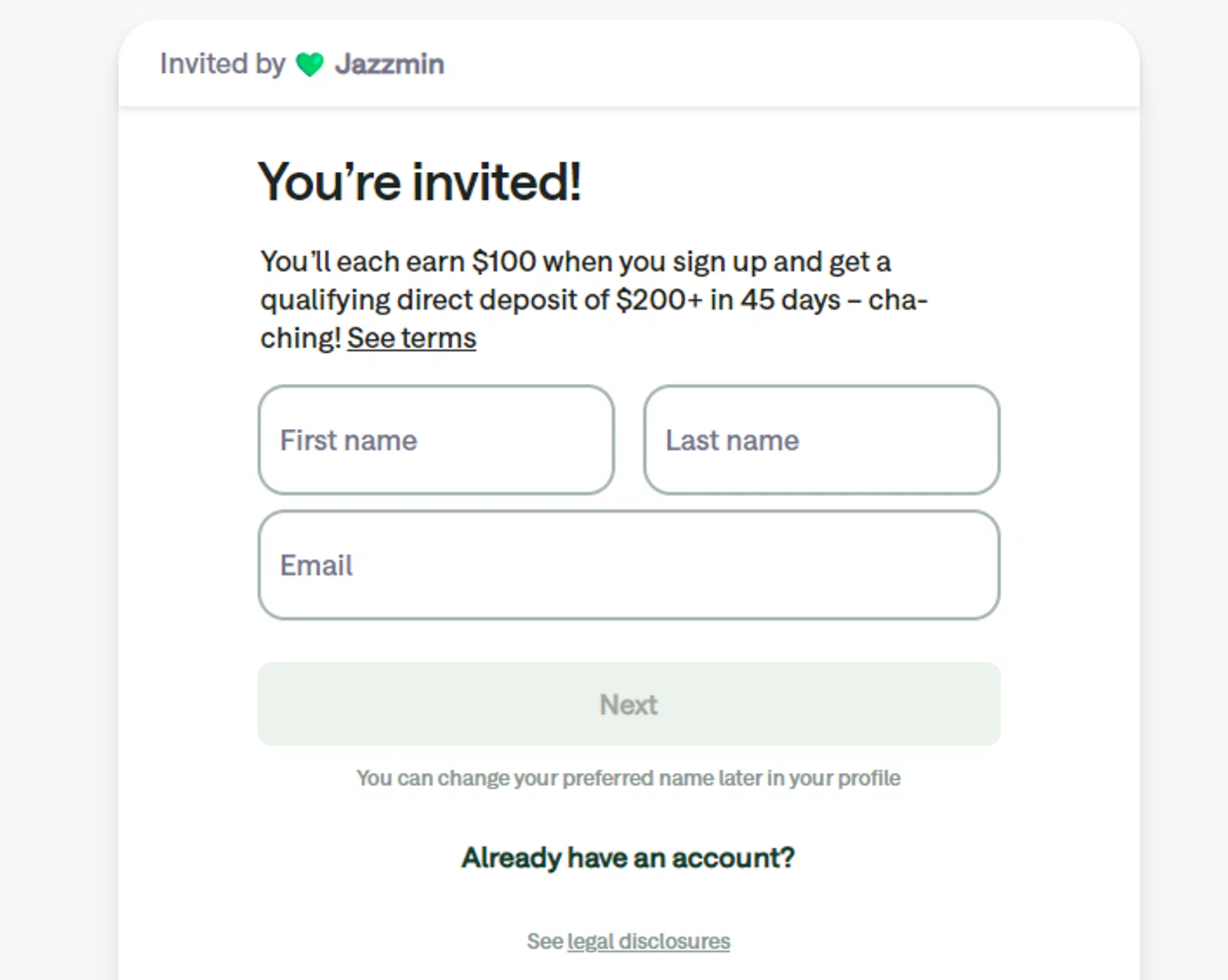The width and height of the screenshot is (1228, 980).
Task: Click the $100 amount in offer text
Action: coord(504,262)
